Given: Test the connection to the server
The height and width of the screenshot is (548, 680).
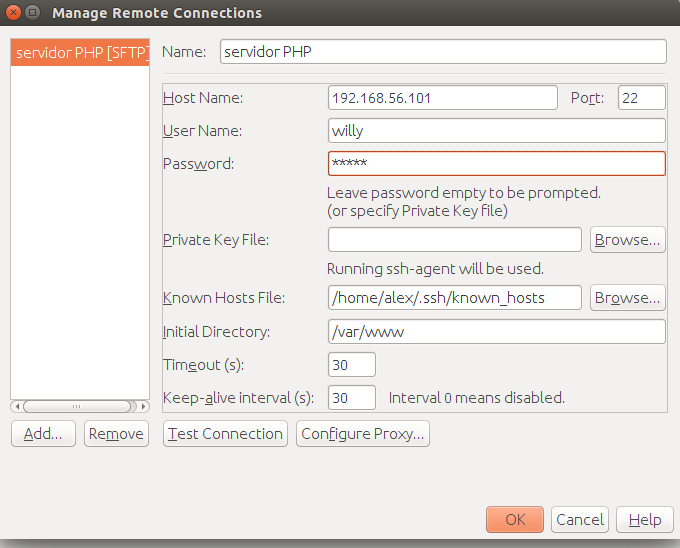Looking at the screenshot, I should 225,434.
